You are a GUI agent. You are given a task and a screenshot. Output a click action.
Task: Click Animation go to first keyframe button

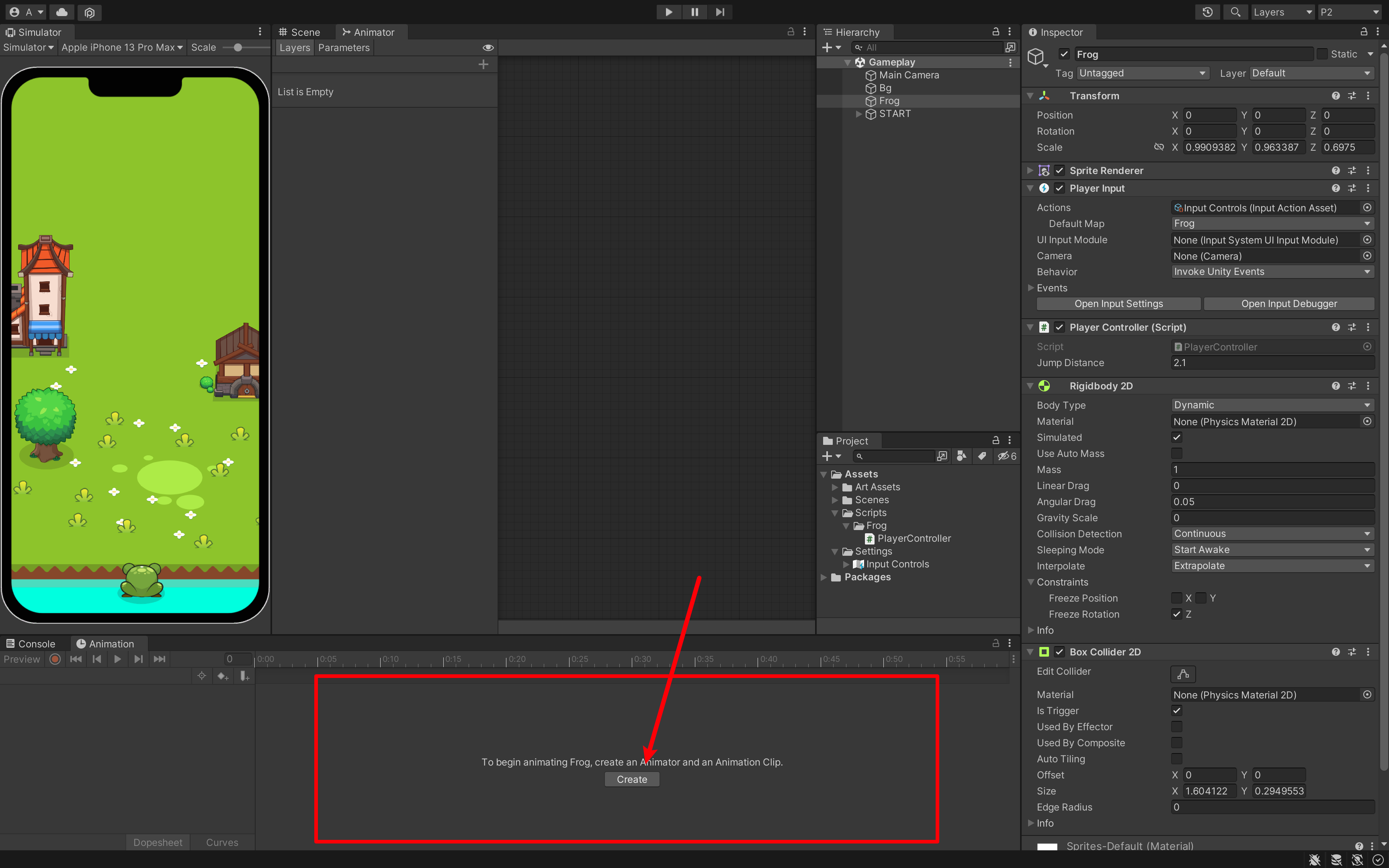click(76, 659)
